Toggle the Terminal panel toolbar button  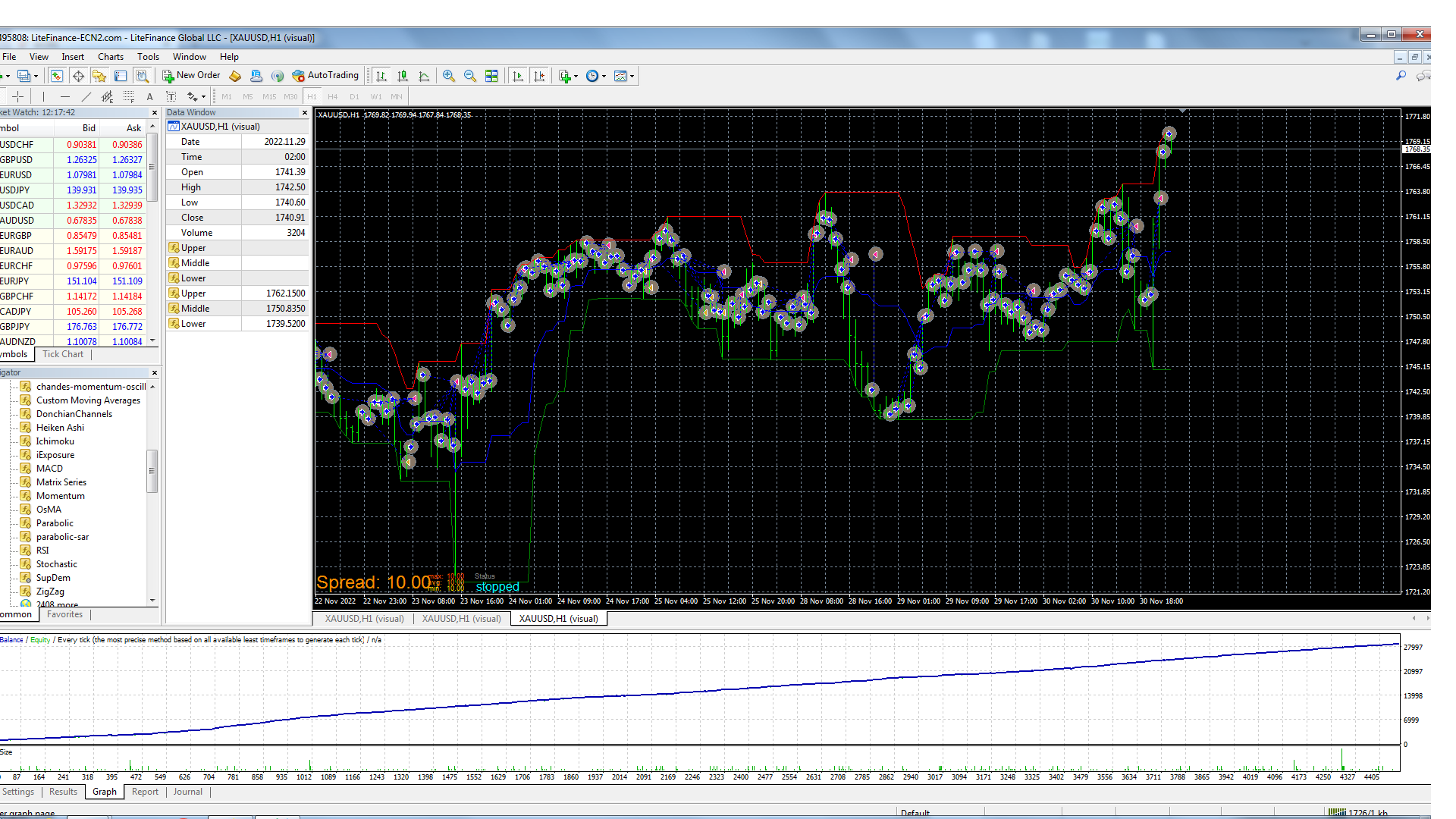click(121, 76)
